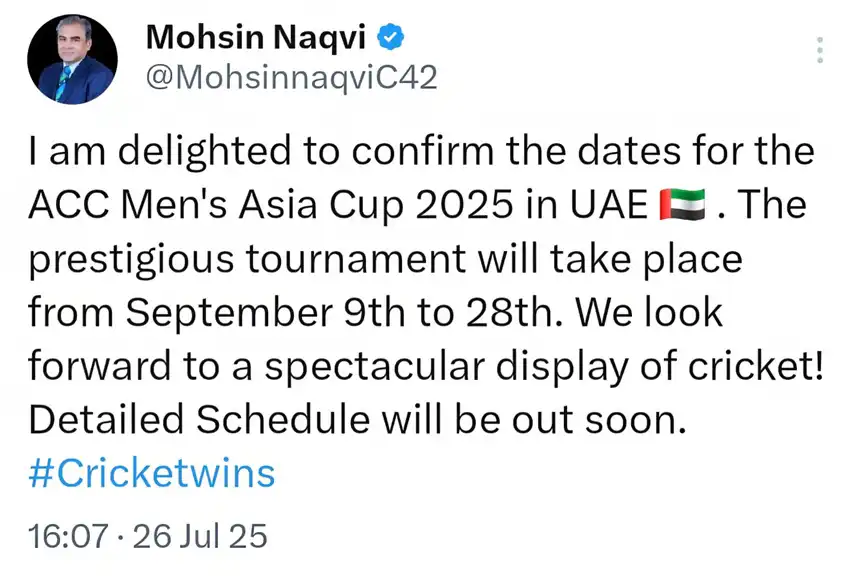Image resolution: width=865 pixels, height=577 pixels.
Task: Click the username line below the display name
Action: click(x=291, y=76)
